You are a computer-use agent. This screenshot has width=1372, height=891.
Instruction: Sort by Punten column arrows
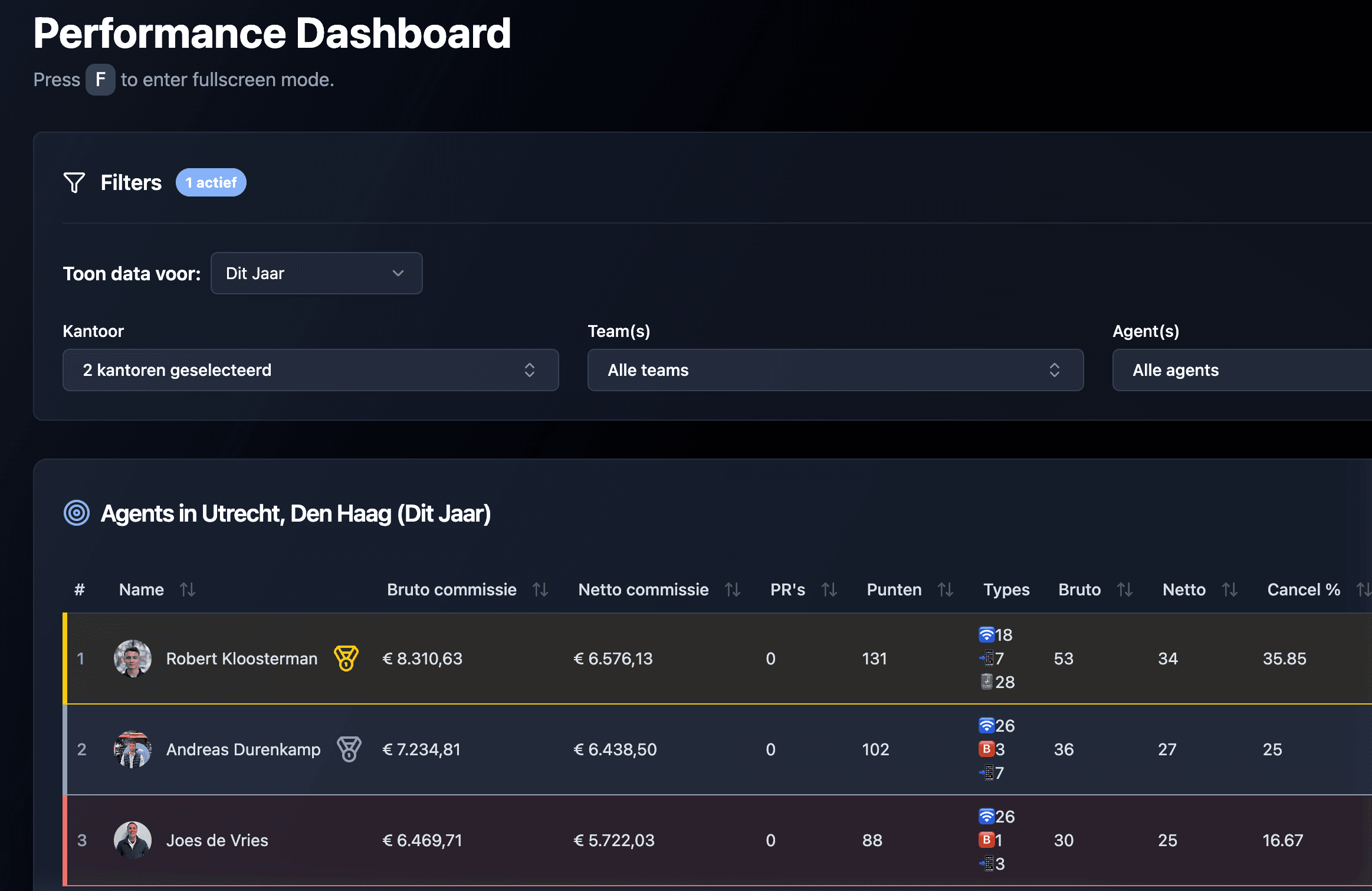click(946, 589)
